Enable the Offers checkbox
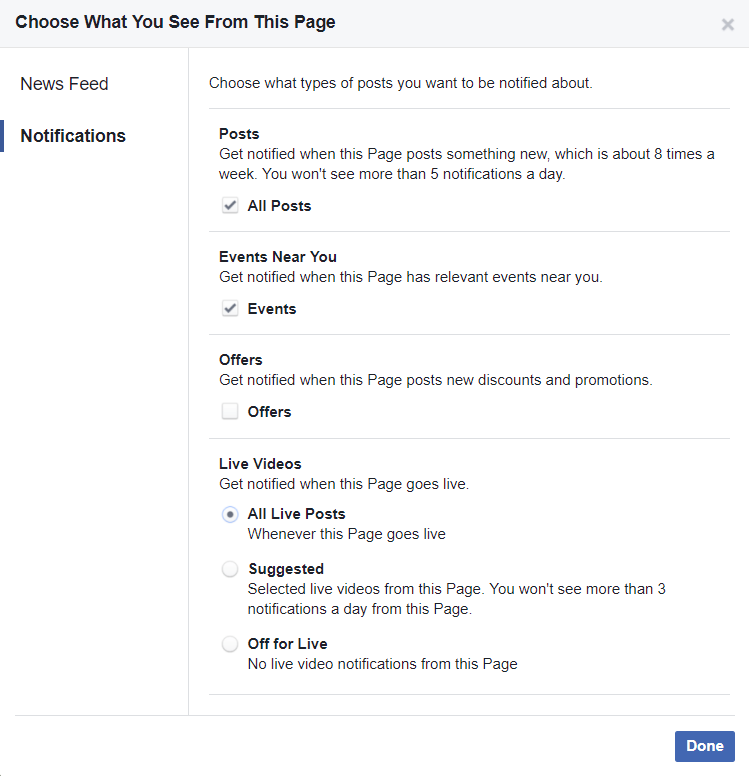 [230, 411]
